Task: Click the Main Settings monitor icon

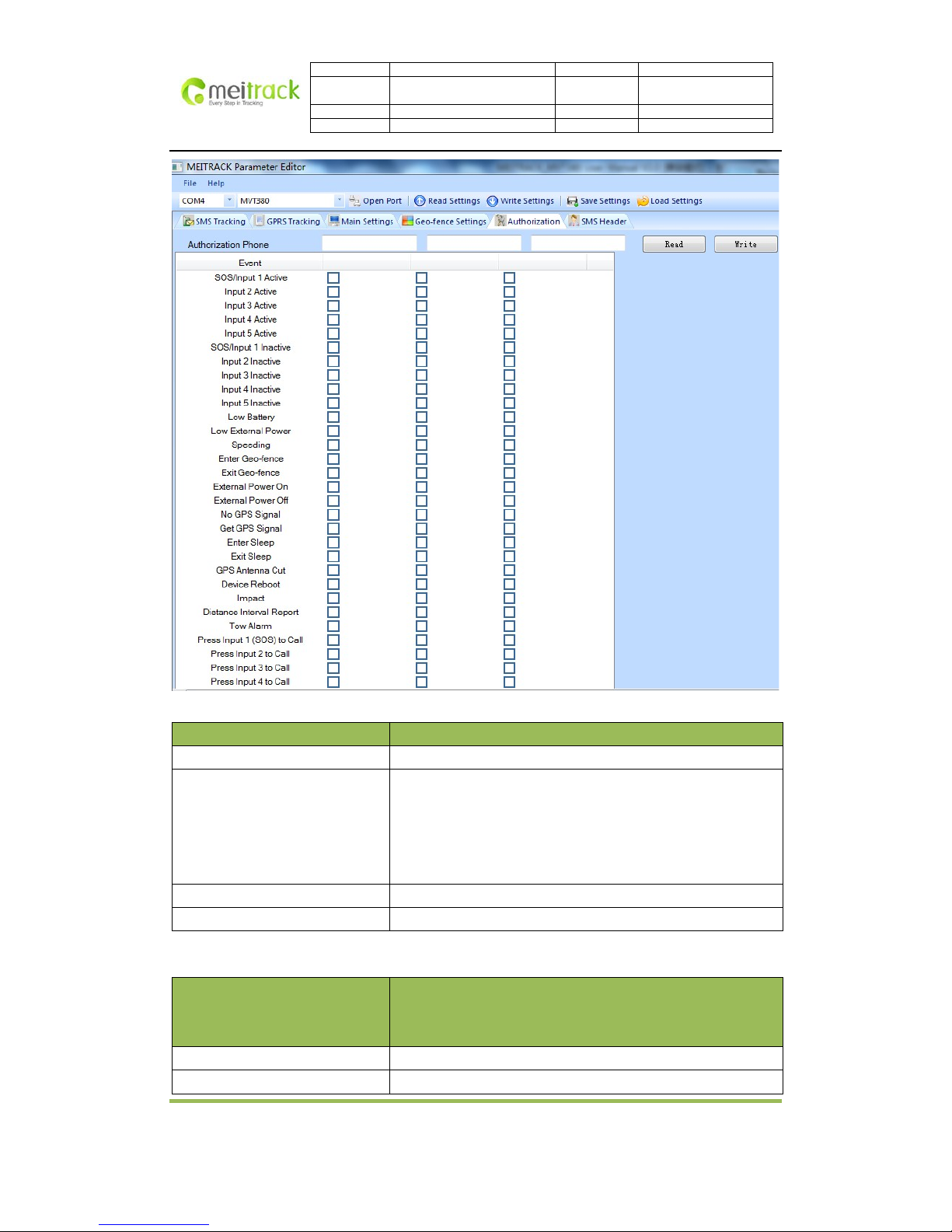Action: (334, 222)
